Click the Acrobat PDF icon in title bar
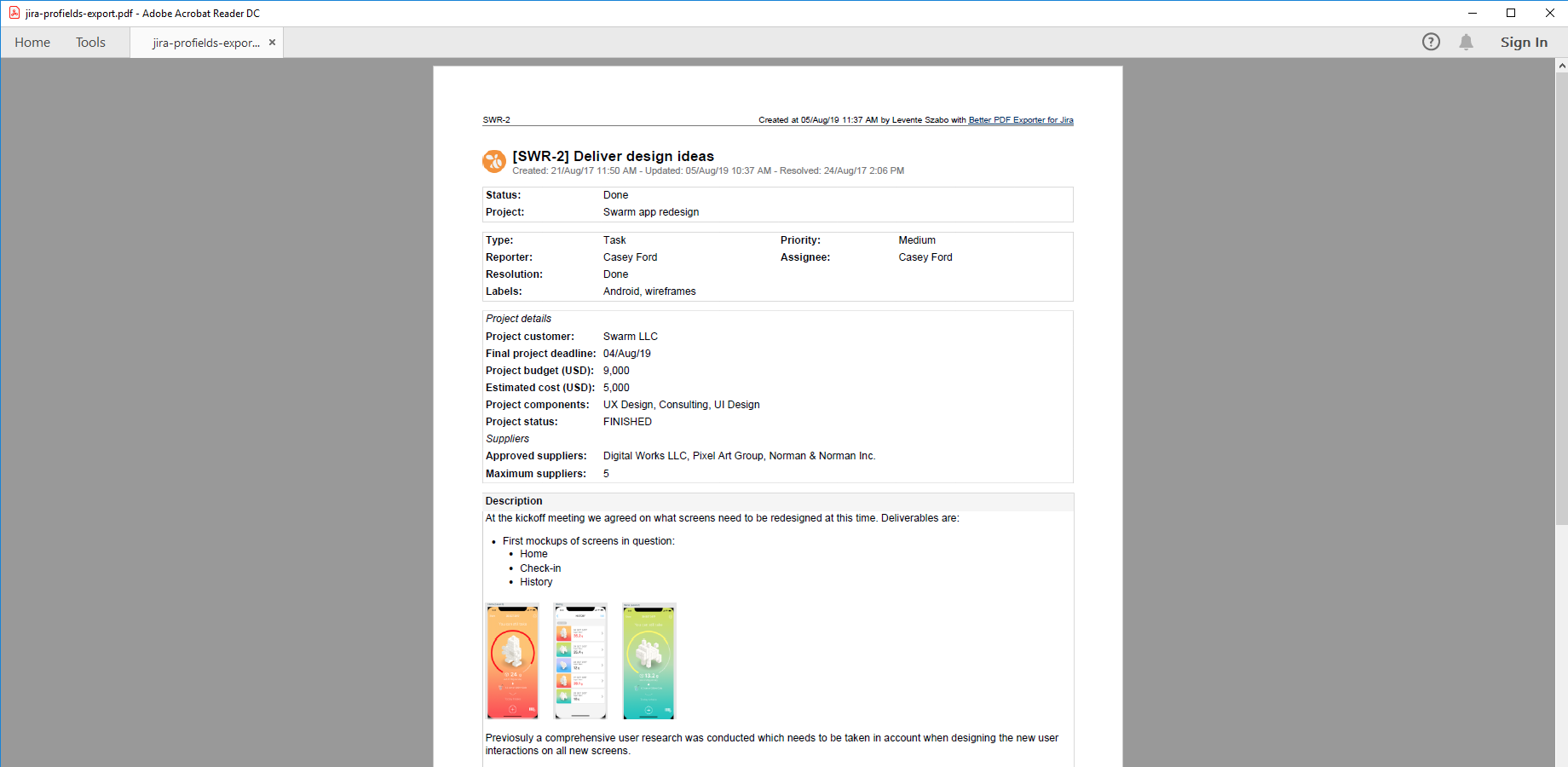The height and width of the screenshot is (767, 1568). point(14,13)
